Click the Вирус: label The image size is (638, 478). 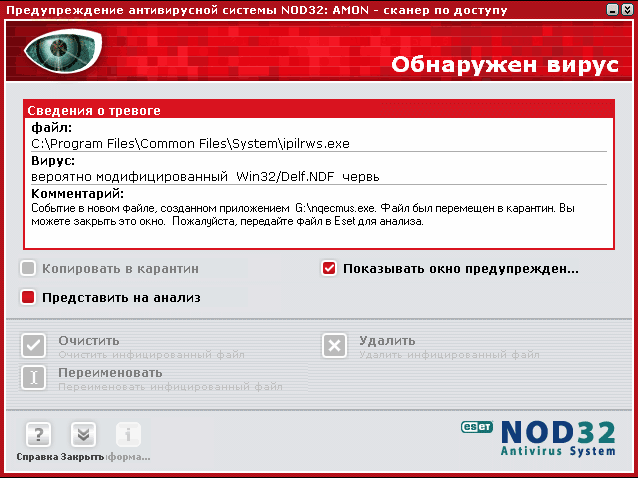pyautogui.click(x=53, y=161)
